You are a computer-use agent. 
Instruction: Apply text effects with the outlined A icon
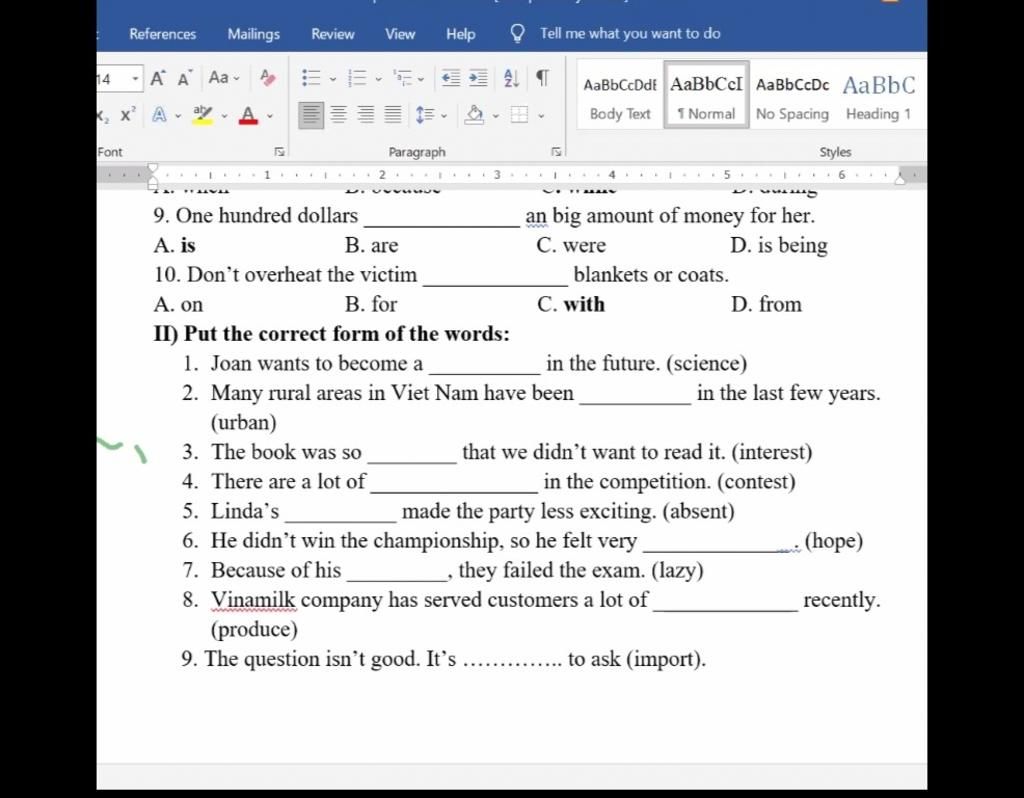(x=159, y=115)
